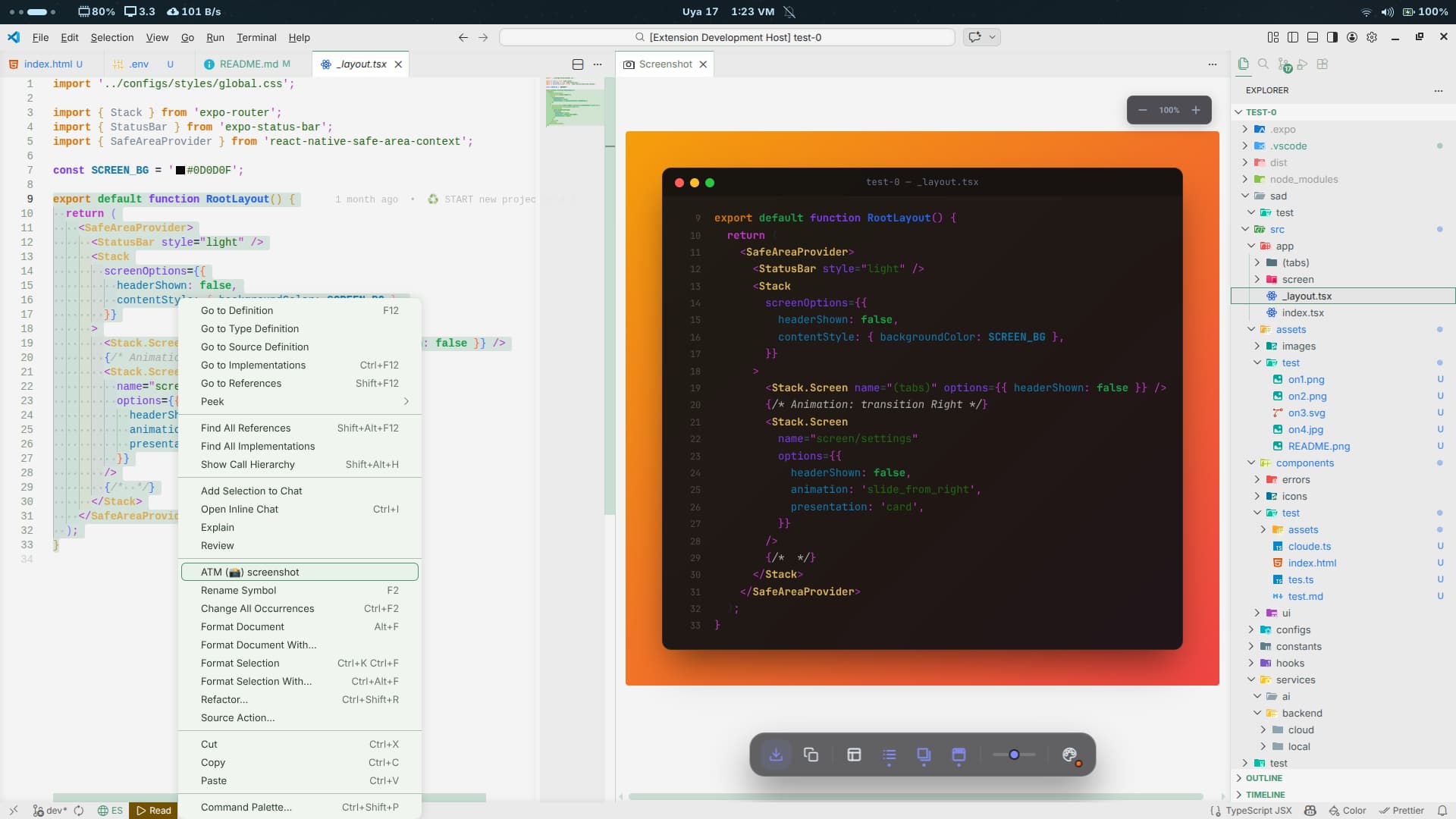Open the Extensions view icon
Screen dimensions: 1456x819
(1323, 64)
